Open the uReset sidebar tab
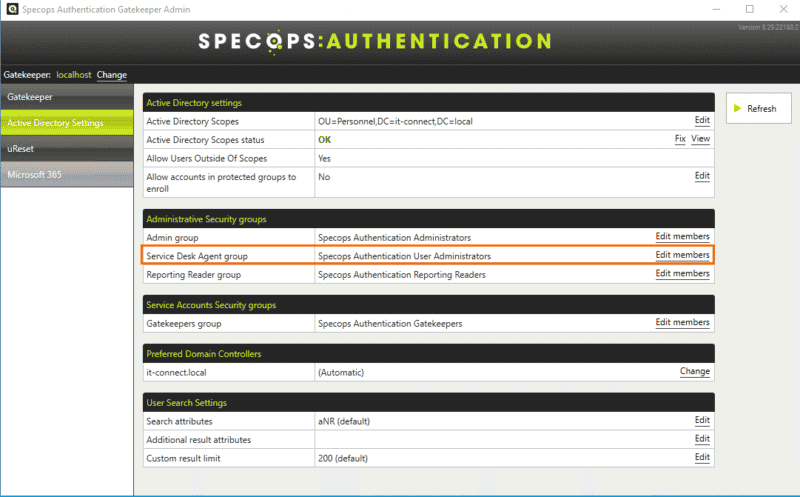This screenshot has width=800, height=497. (x=67, y=149)
